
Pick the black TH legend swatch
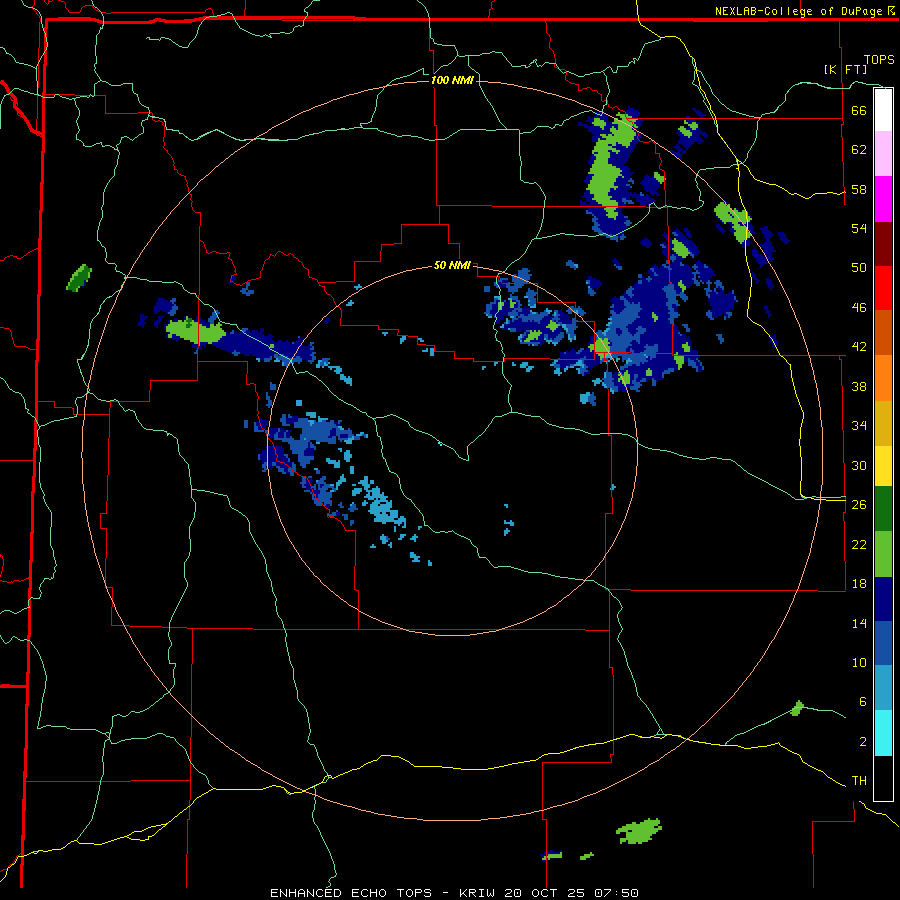(883, 778)
